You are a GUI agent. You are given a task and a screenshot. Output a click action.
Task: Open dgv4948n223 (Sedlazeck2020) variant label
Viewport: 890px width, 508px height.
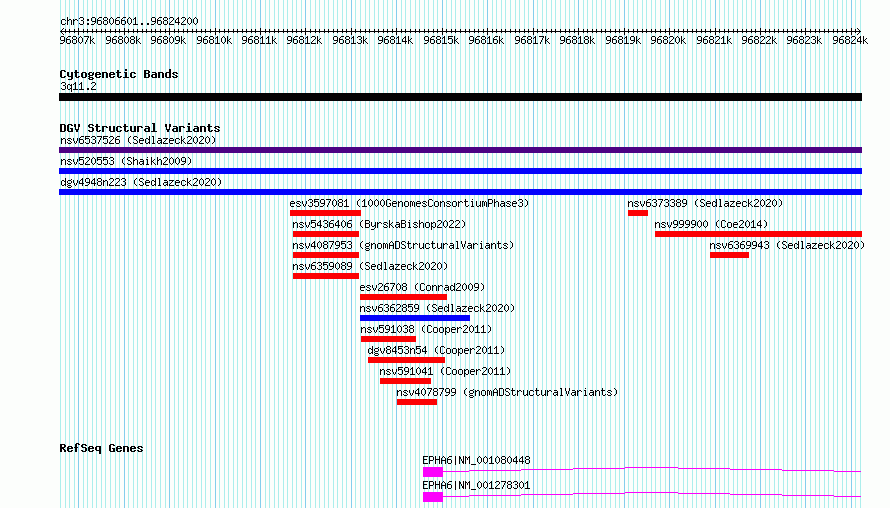point(141,182)
